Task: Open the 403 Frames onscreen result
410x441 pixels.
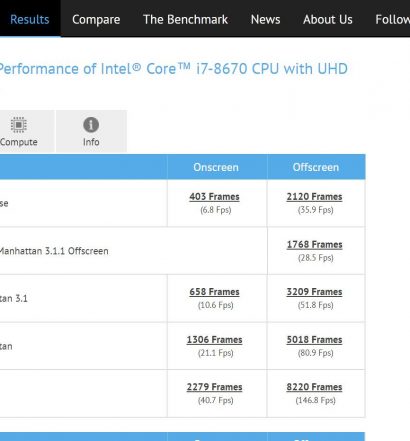Action: point(214,197)
